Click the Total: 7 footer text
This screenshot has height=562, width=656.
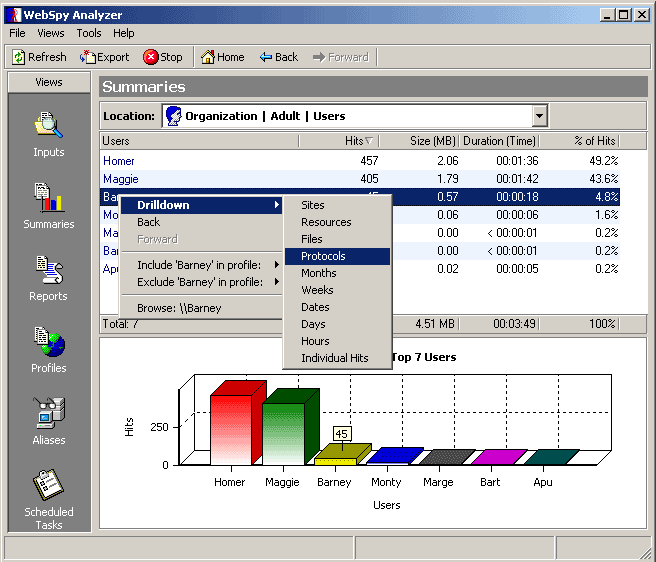point(120,324)
